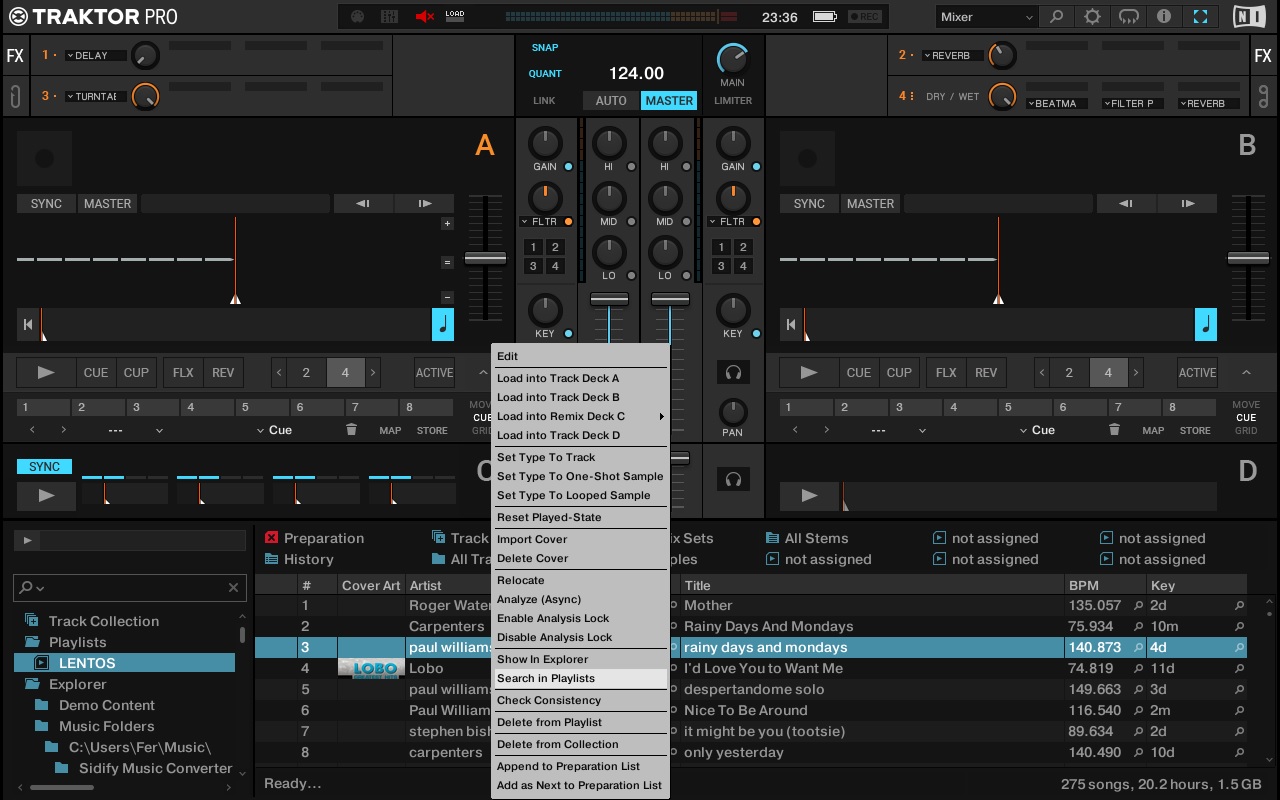Choose Search in Playlists menu item
This screenshot has width=1280, height=800.
tap(580, 678)
